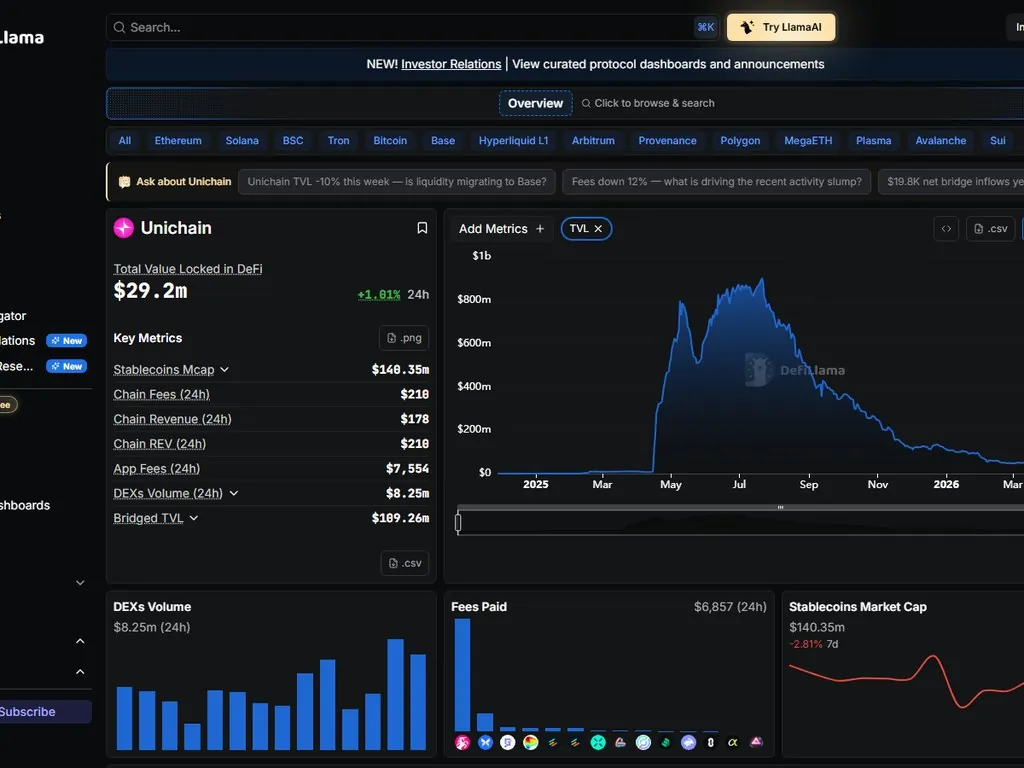Select the Solana chain tab
Image resolution: width=1024 pixels, height=768 pixels.
[x=242, y=140]
